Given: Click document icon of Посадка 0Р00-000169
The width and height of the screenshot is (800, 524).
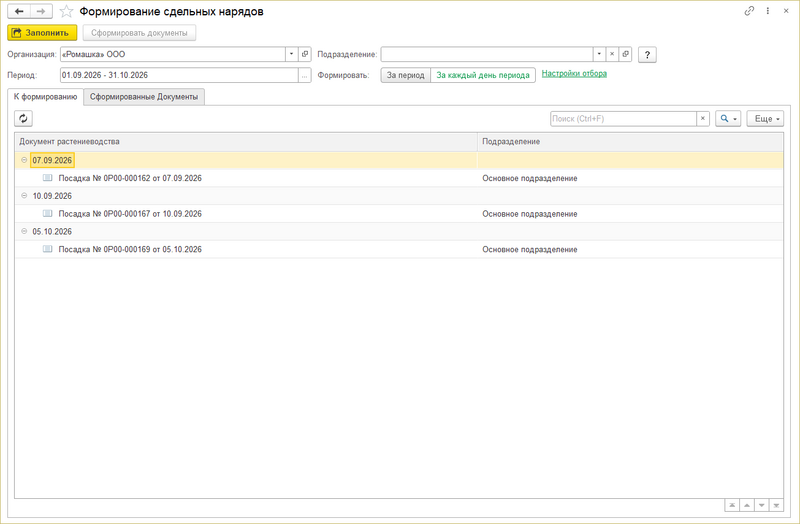Looking at the screenshot, I should [x=47, y=249].
